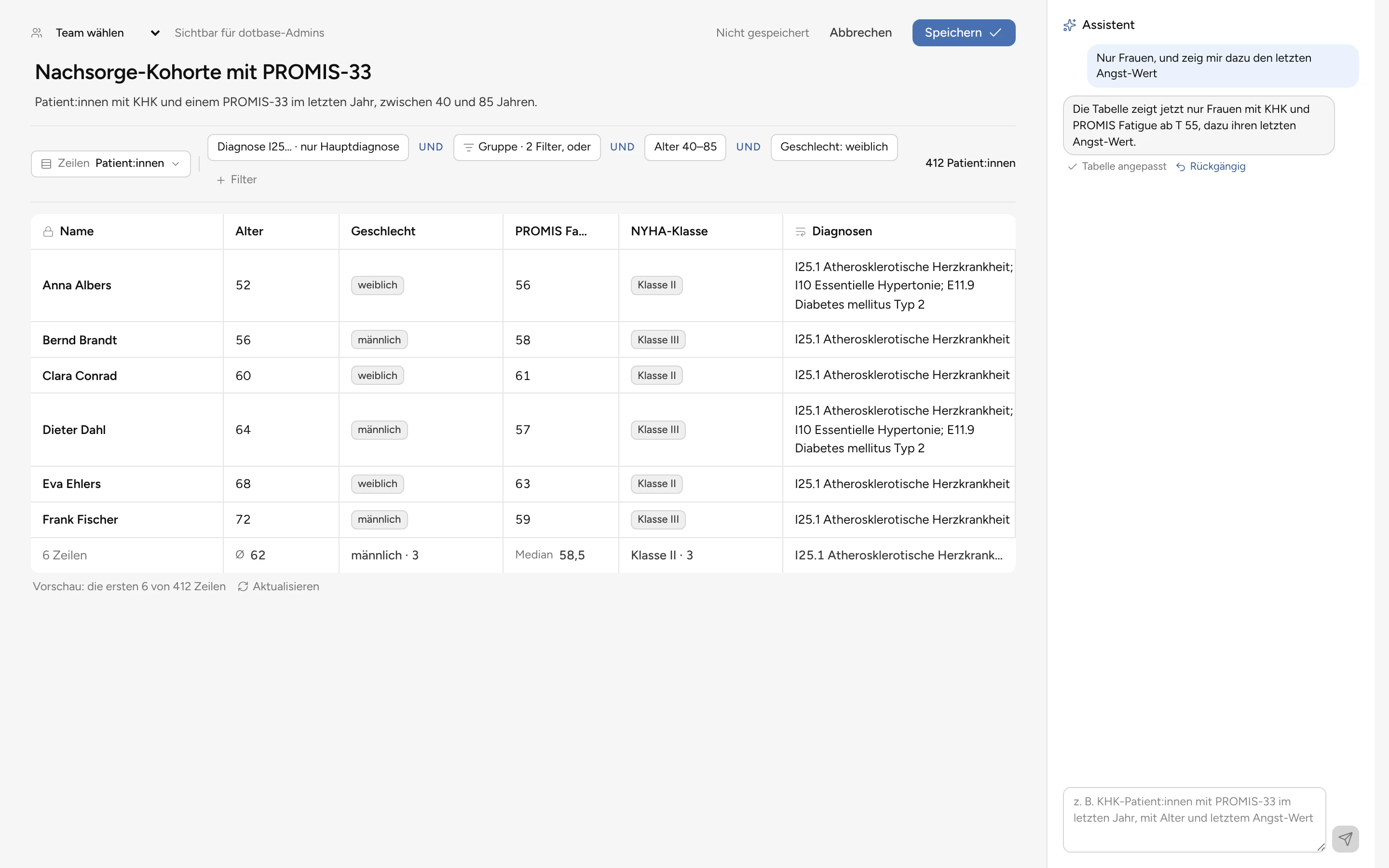
Task: Click the wrap icon in Diagnosen header
Action: [x=800, y=231]
